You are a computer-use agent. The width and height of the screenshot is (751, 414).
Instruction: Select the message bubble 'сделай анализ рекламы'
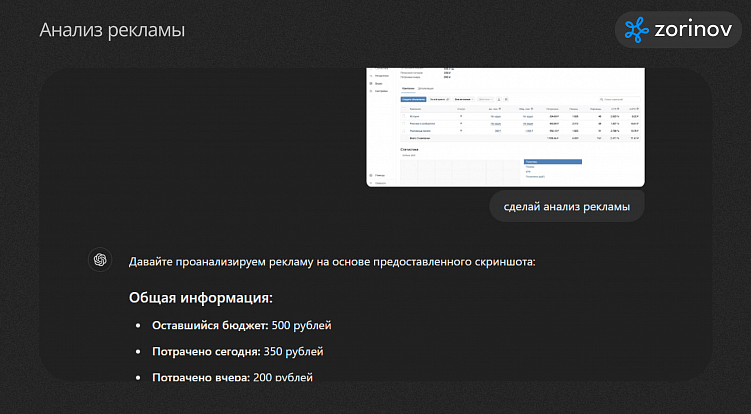[x=567, y=207]
